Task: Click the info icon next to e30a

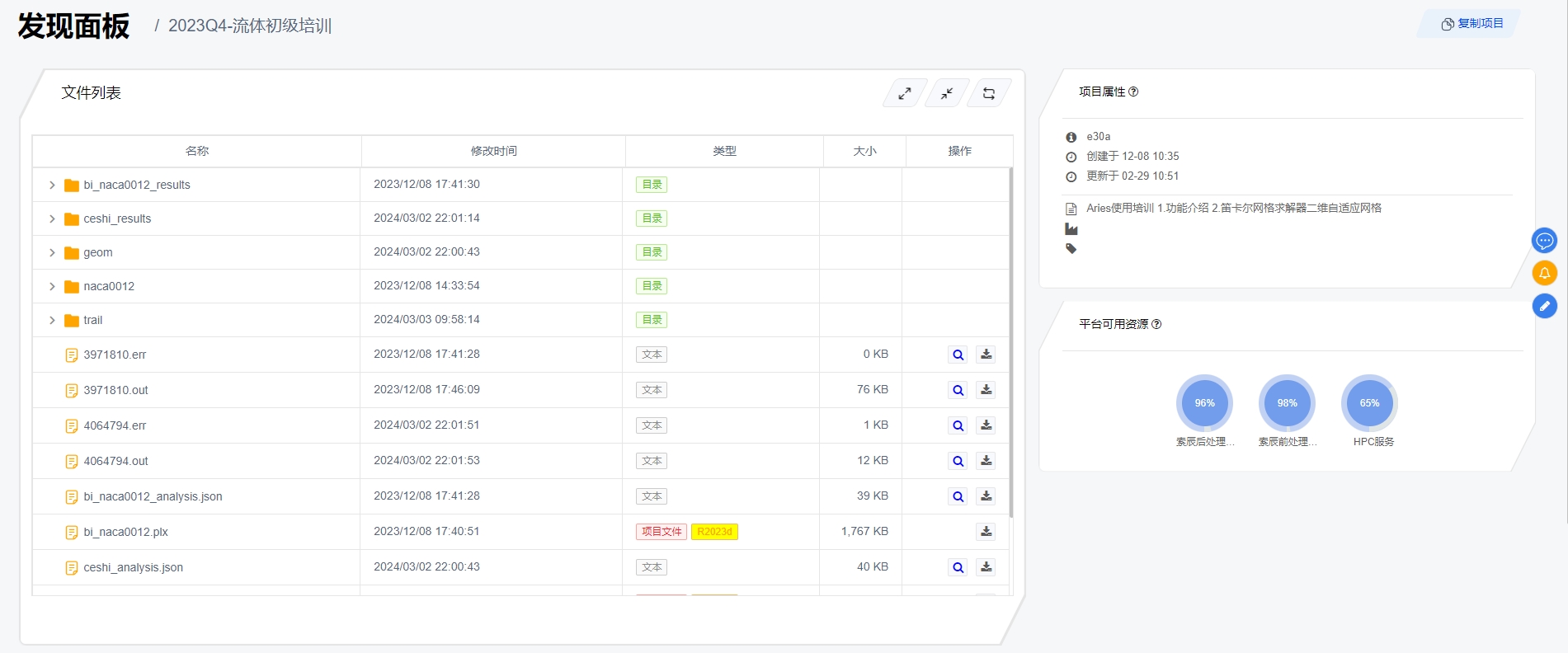Action: click(x=1071, y=137)
